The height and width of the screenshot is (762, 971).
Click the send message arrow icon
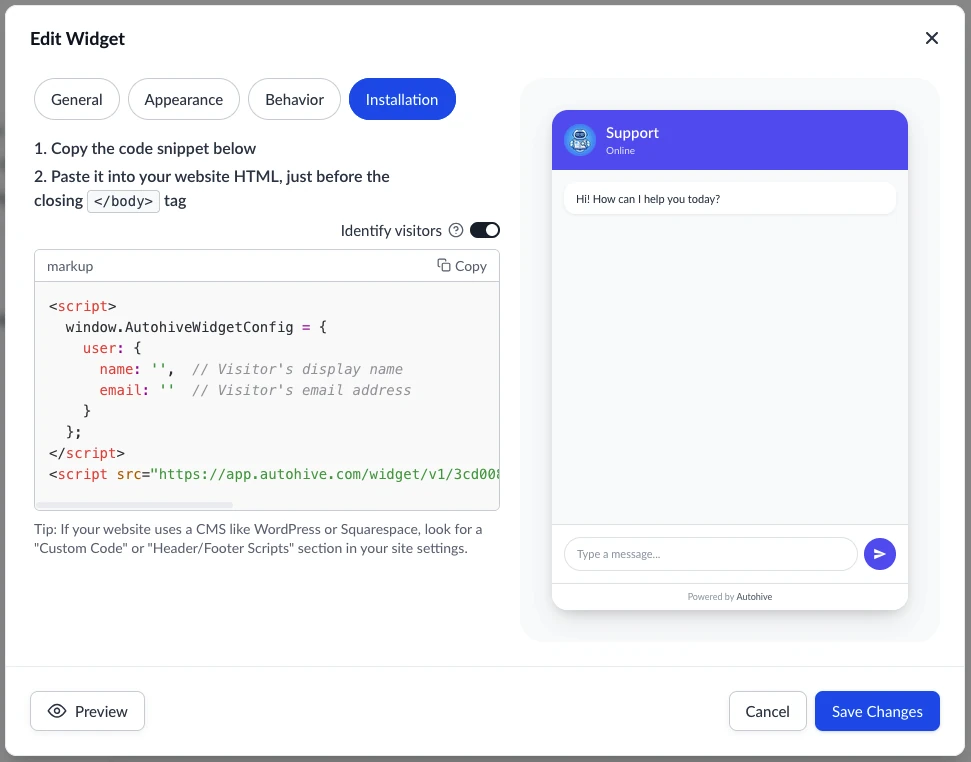pyautogui.click(x=879, y=554)
